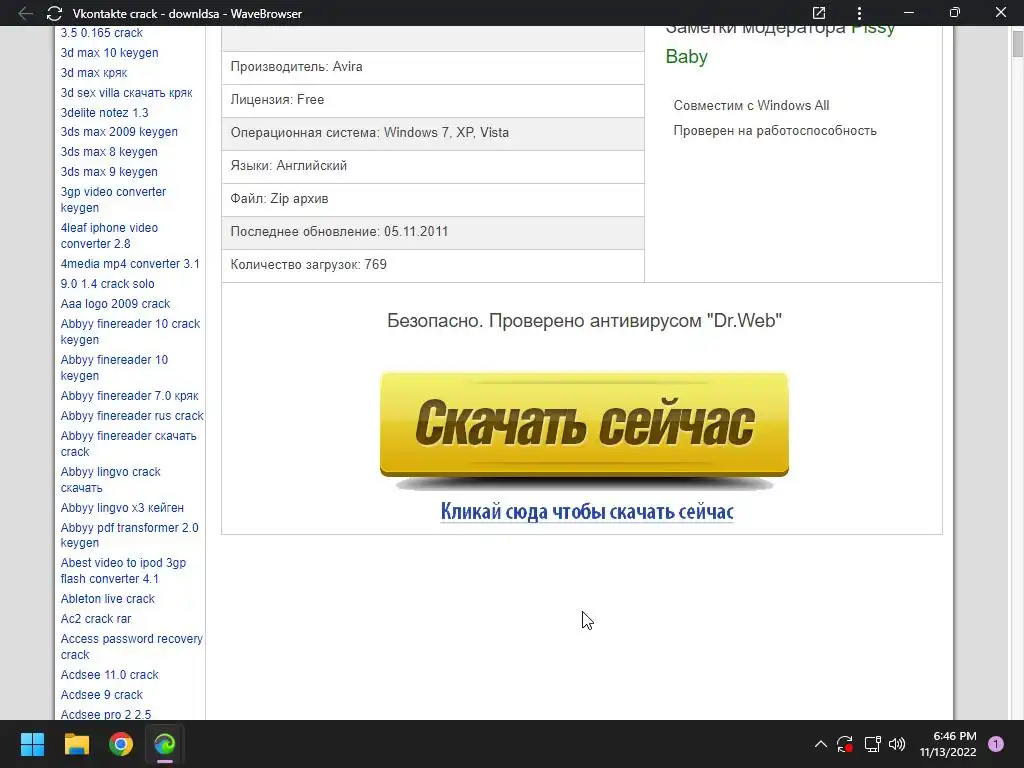Open 3gp video converter keygen link
This screenshot has width=1024, height=768.
tap(113, 200)
